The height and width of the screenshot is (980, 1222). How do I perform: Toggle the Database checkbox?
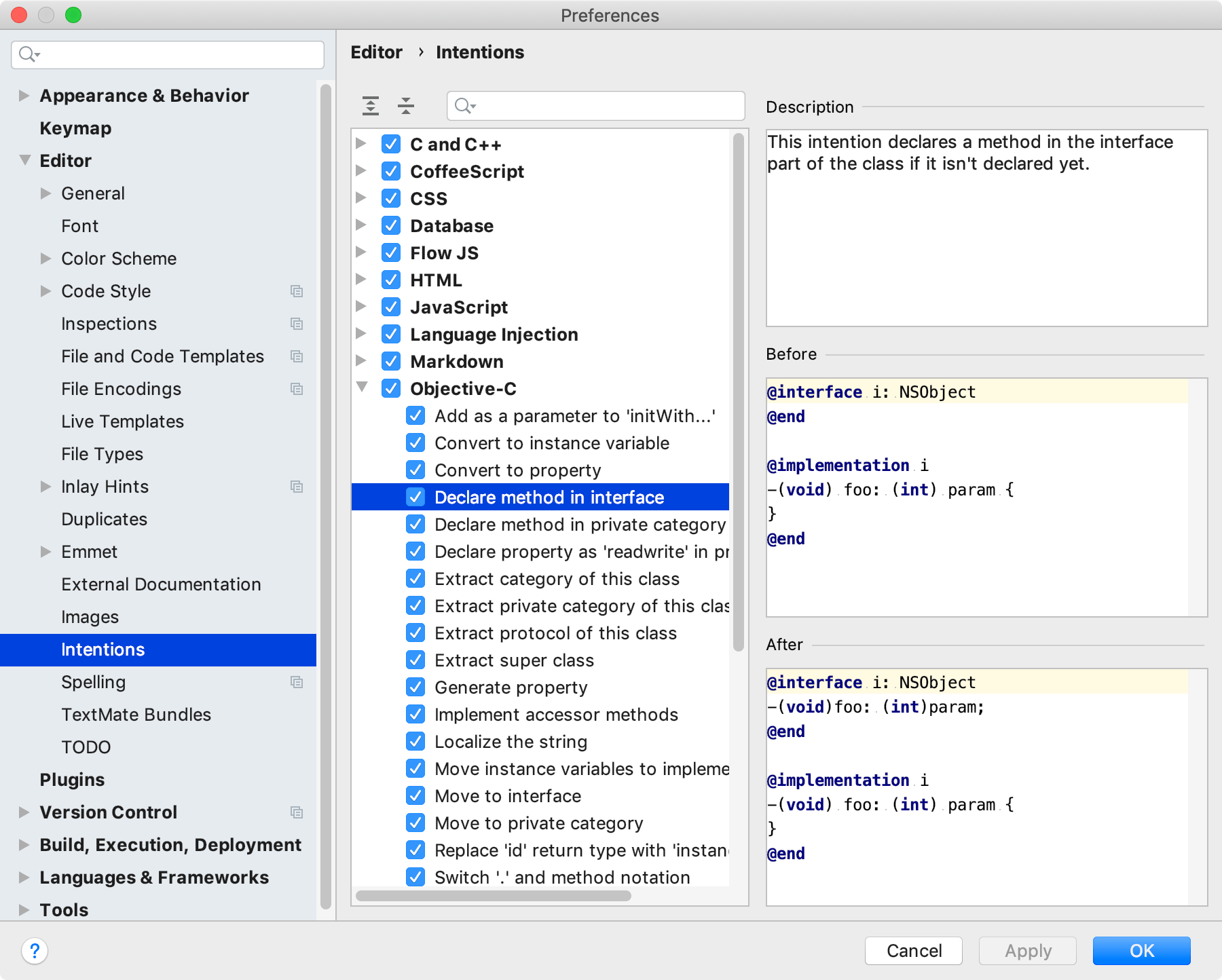pyautogui.click(x=391, y=225)
